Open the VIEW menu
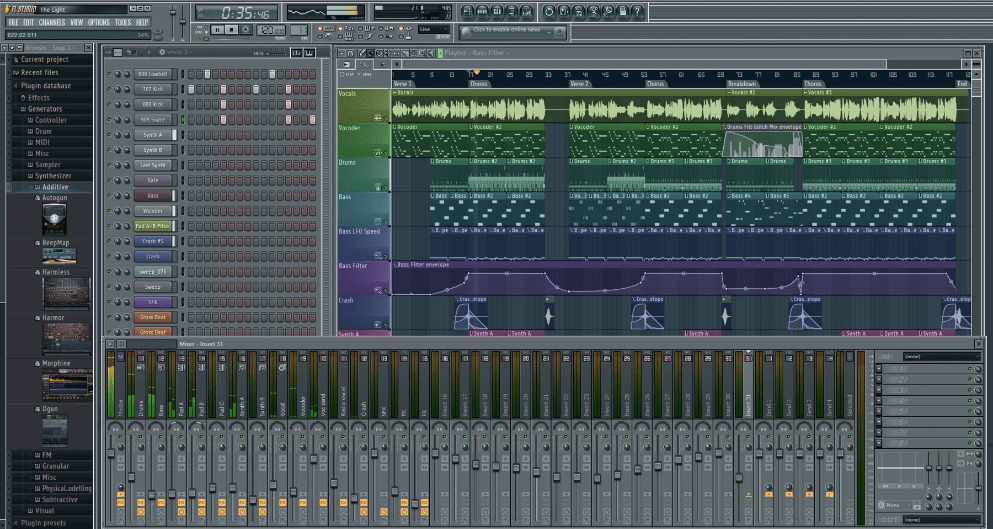The width and height of the screenshot is (993, 529). click(x=77, y=22)
